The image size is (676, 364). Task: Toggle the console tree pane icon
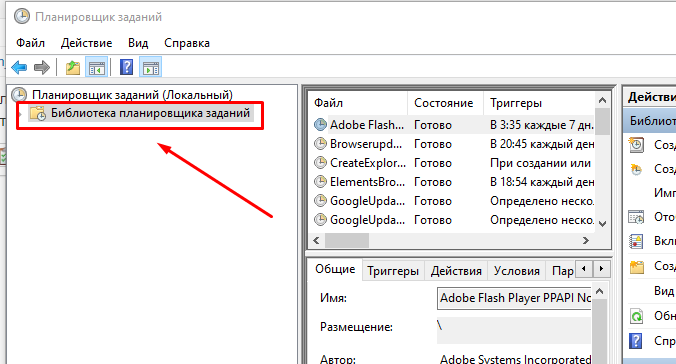coord(97,67)
